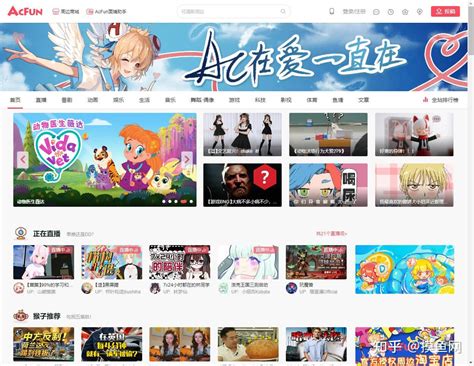The width and height of the screenshot is (474, 366).
Task: Open the 科技 tab
Action: tap(260, 100)
